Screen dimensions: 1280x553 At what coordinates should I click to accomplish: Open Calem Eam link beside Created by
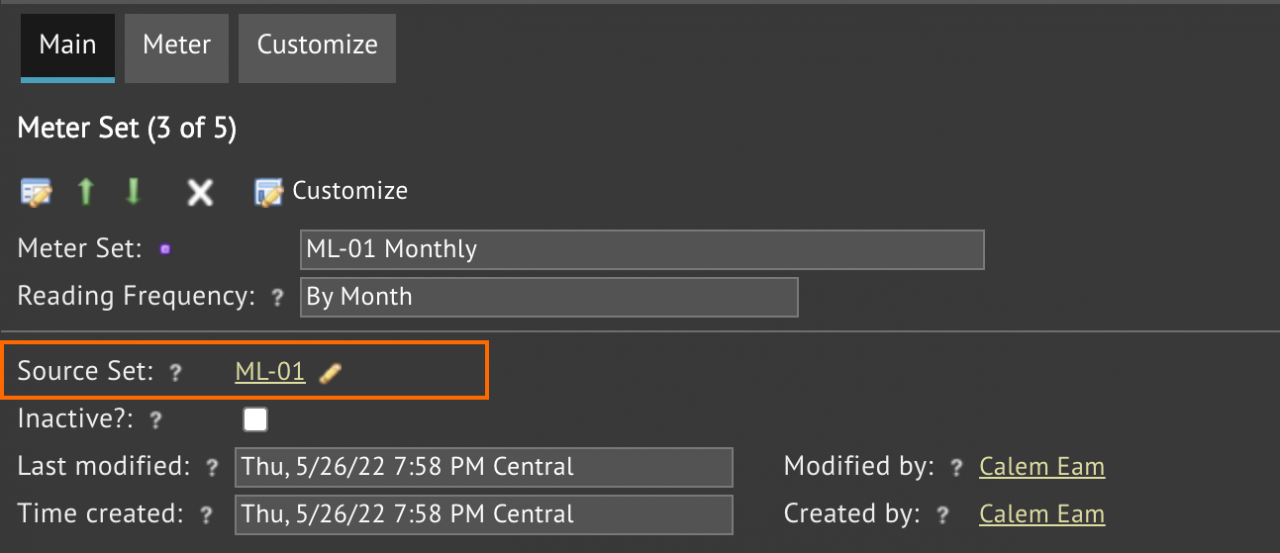pos(1042,514)
